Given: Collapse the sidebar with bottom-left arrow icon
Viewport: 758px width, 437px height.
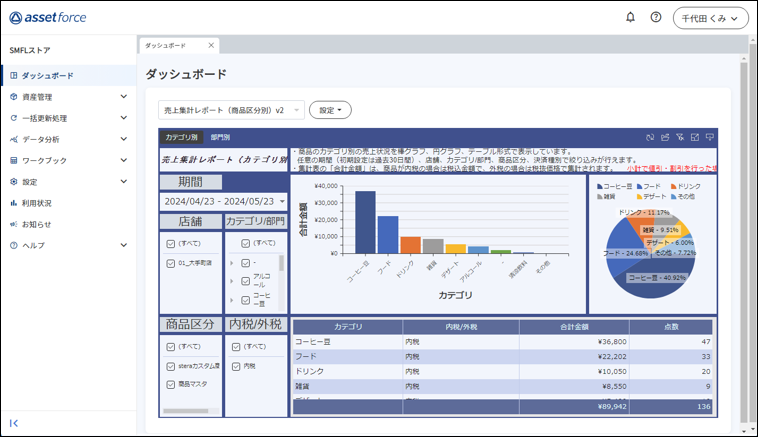Looking at the screenshot, I should 14,423.
